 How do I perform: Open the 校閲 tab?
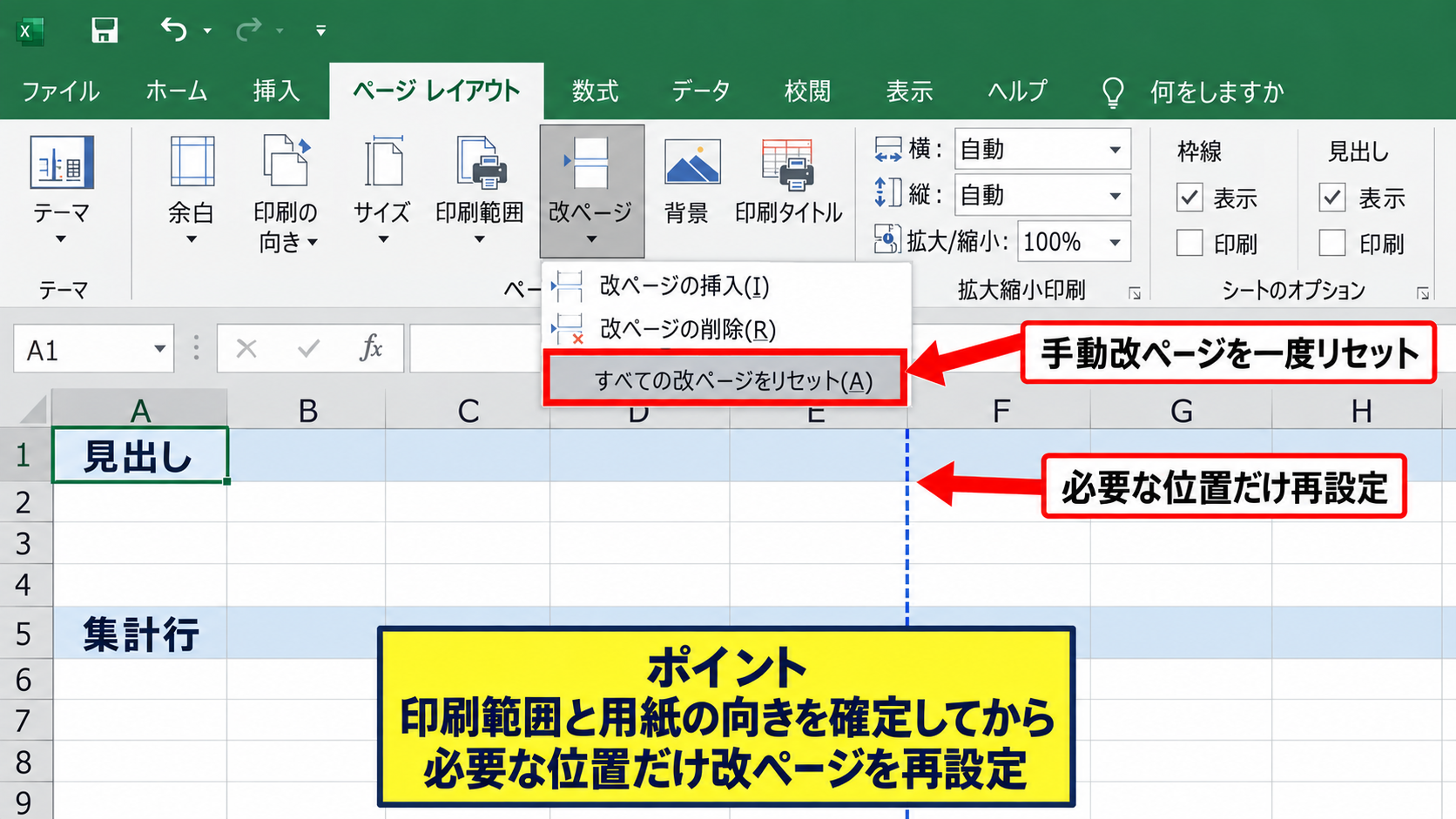(x=807, y=91)
